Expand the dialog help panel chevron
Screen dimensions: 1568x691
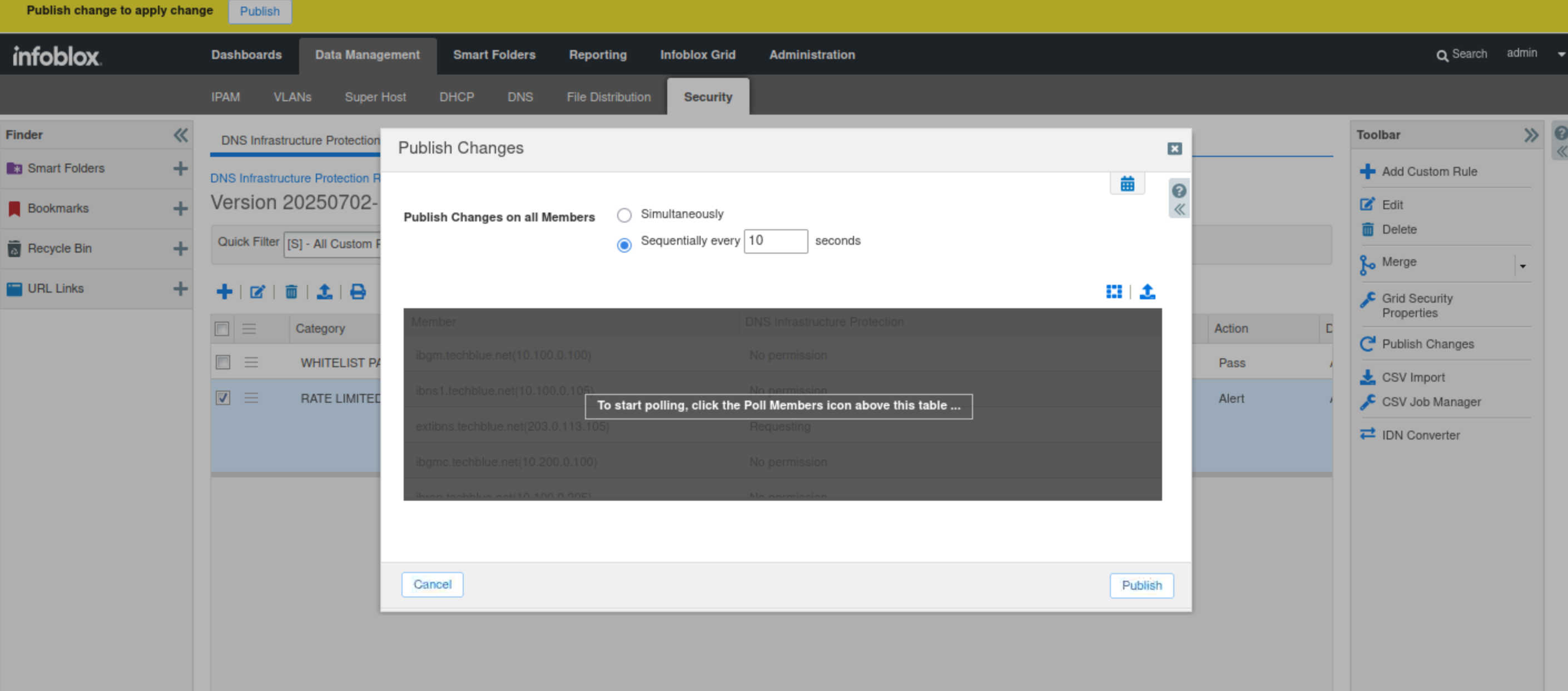[1179, 210]
